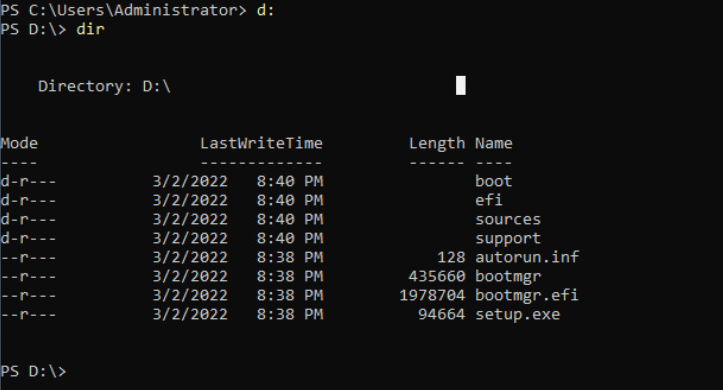The height and width of the screenshot is (390, 723).
Task: Click the 'setup.exe' file name
Action: [x=517, y=314]
